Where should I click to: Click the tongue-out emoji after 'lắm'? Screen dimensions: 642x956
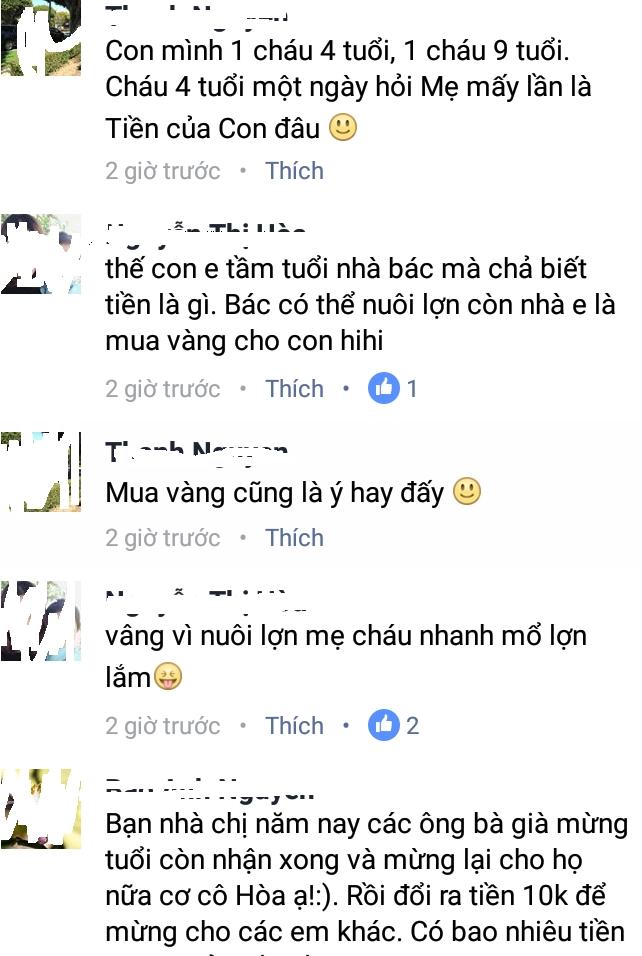point(168,677)
